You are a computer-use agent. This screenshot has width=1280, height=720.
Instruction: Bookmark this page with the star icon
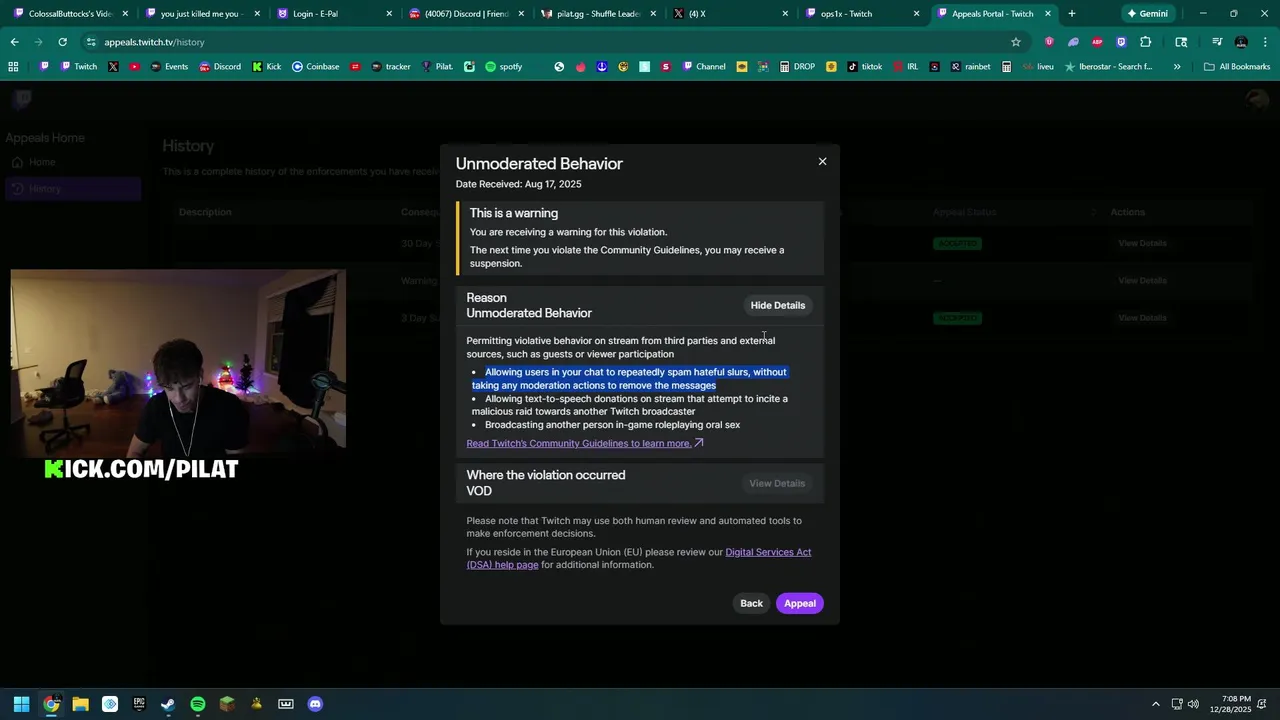tap(1016, 42)
